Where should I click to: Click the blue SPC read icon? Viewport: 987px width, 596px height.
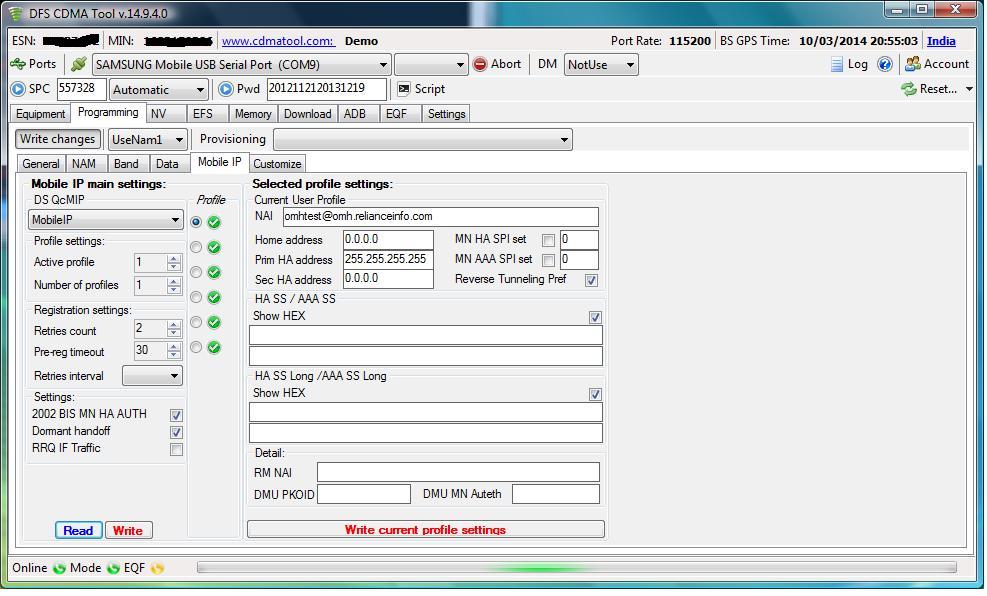point(18,89)
